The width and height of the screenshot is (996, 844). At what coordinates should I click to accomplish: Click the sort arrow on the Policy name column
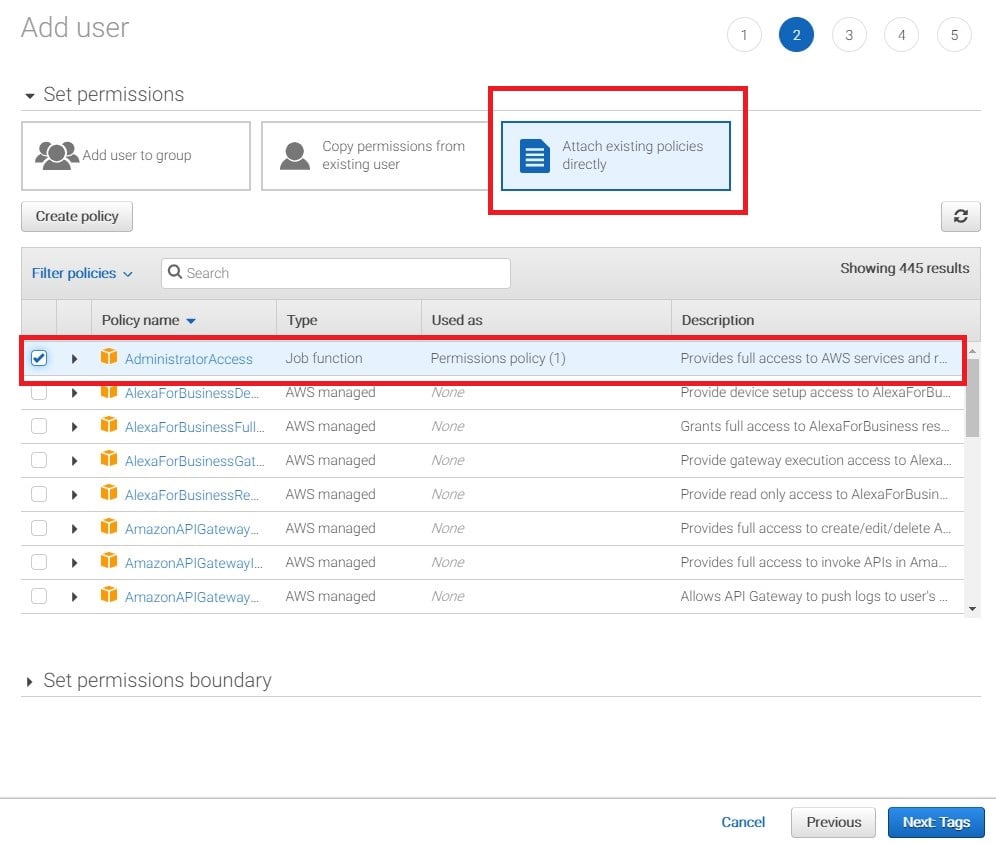[x=191, y=320]
